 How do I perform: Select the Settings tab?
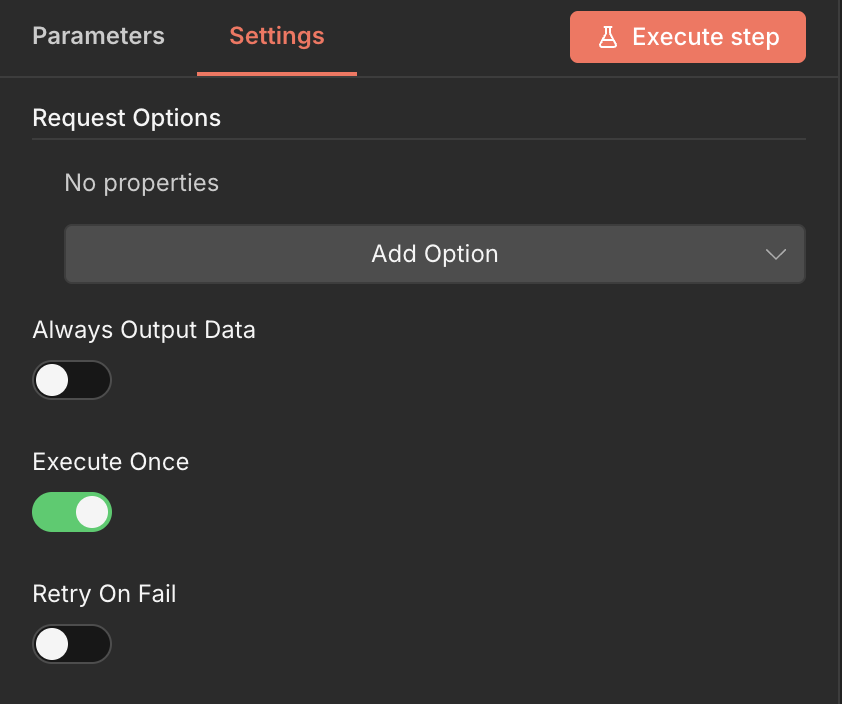click(x=277, y=36)
